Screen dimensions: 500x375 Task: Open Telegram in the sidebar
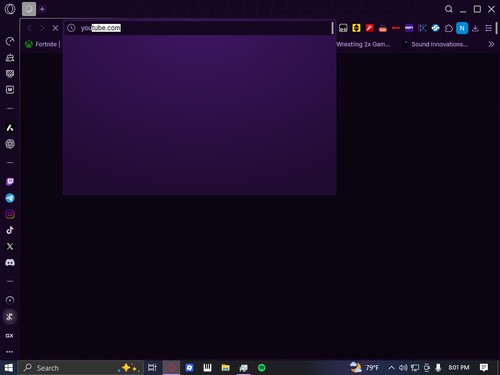point(10,198)
